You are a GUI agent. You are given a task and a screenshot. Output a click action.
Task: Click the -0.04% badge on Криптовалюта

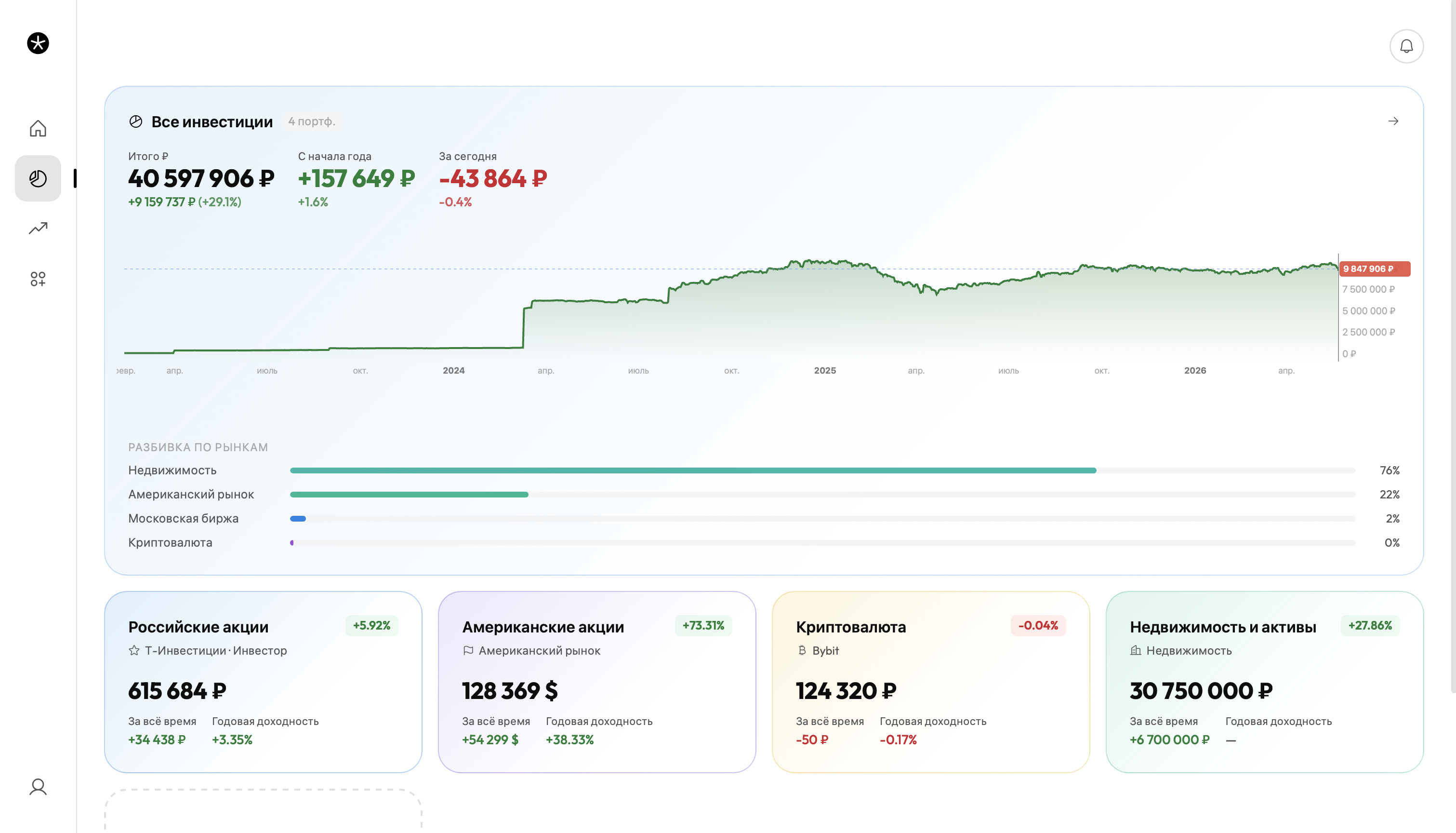tap(1038, 625)
